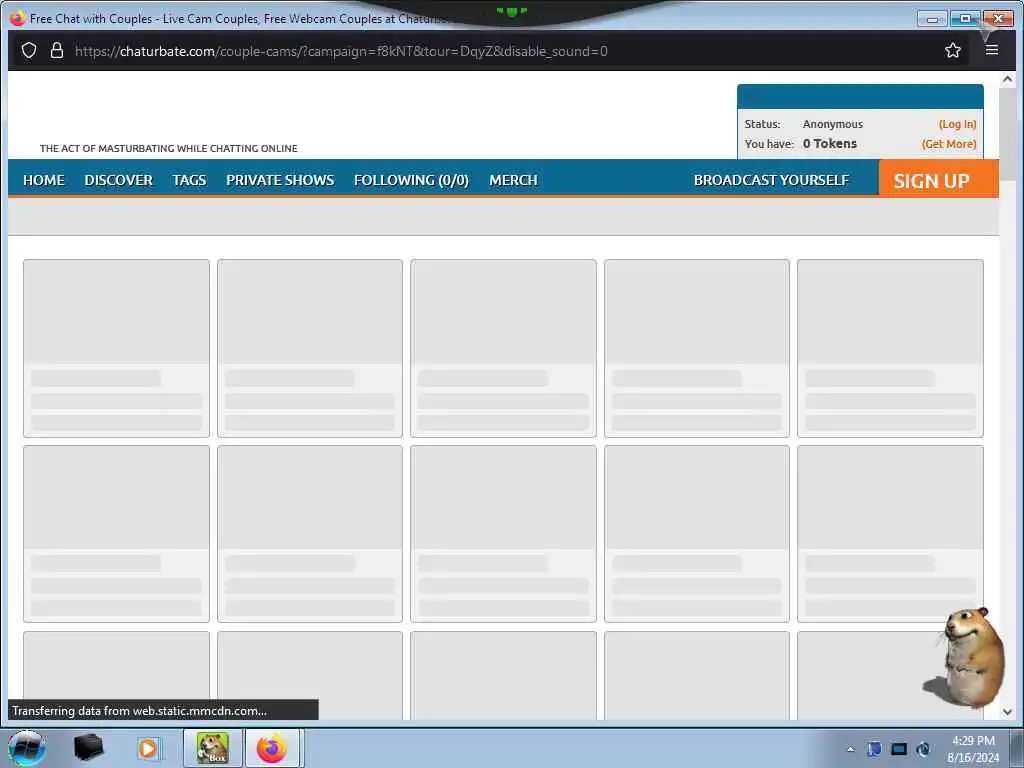The height and width of the screenshot is (768, 1024).
Task: Open the taskbar clock and date
Action: point(973,749)
